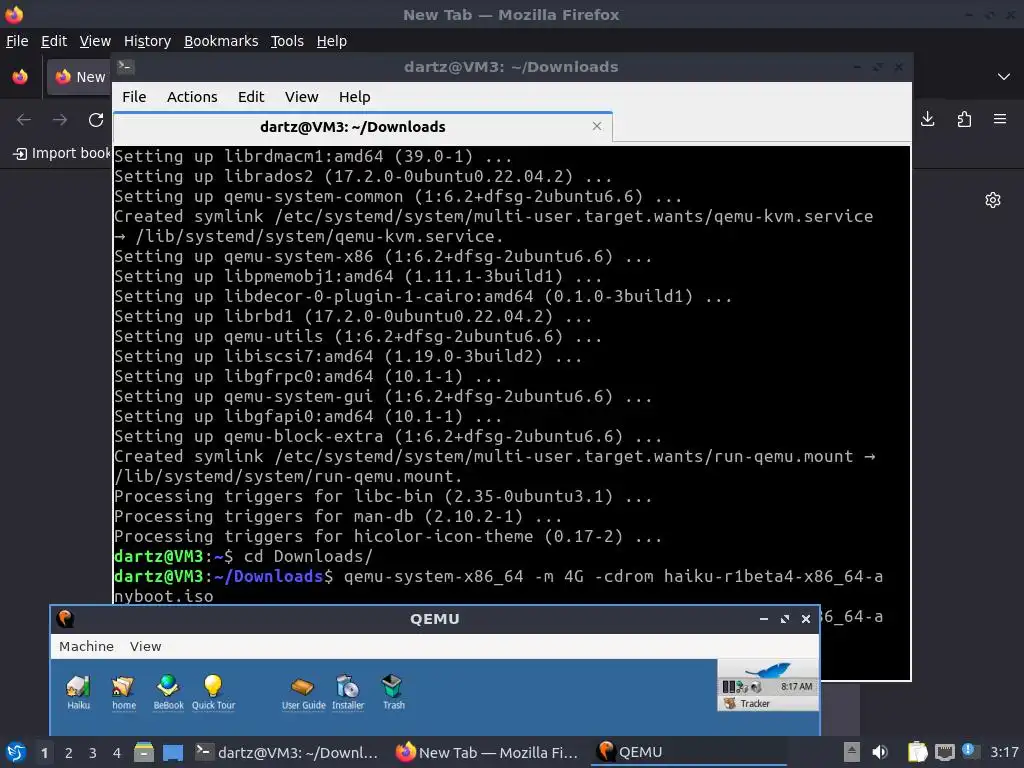Click the Firefox View pinned icon
Screen dimensions: 1024x768
(x=20, y=77)
